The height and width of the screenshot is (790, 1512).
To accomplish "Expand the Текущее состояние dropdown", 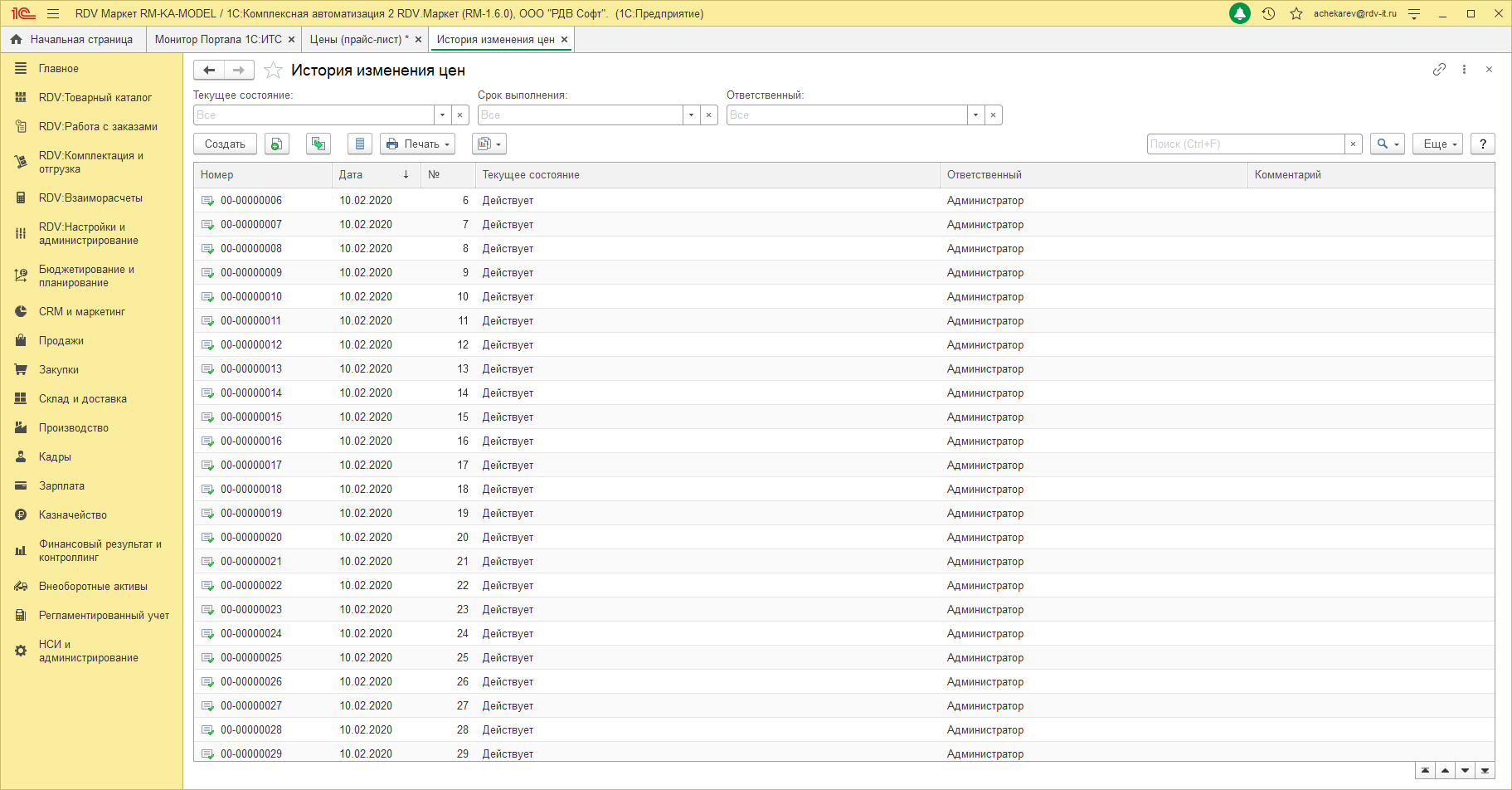I will (x=442, y=115).
